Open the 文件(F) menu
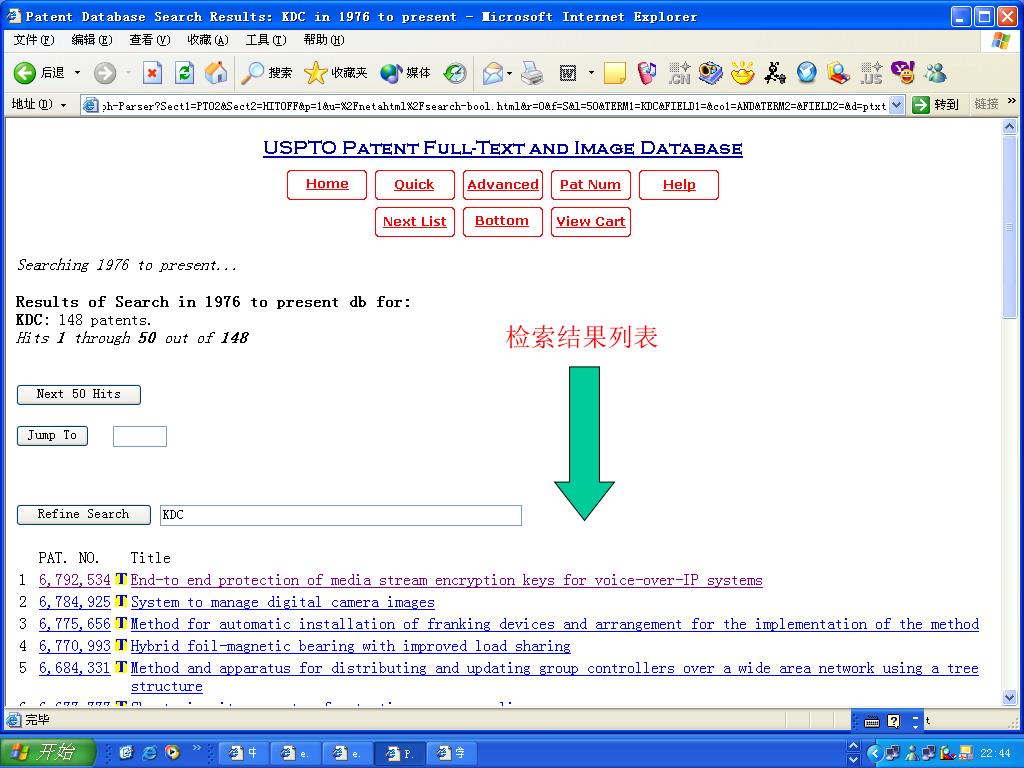Viewport: 1024px width, 768px height. 34,40
